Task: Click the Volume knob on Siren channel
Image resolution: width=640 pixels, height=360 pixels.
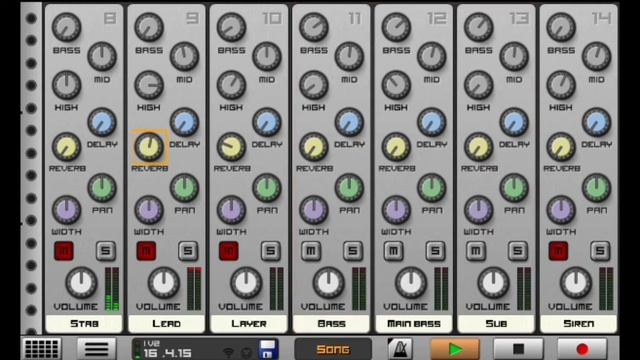Action: 576,283
